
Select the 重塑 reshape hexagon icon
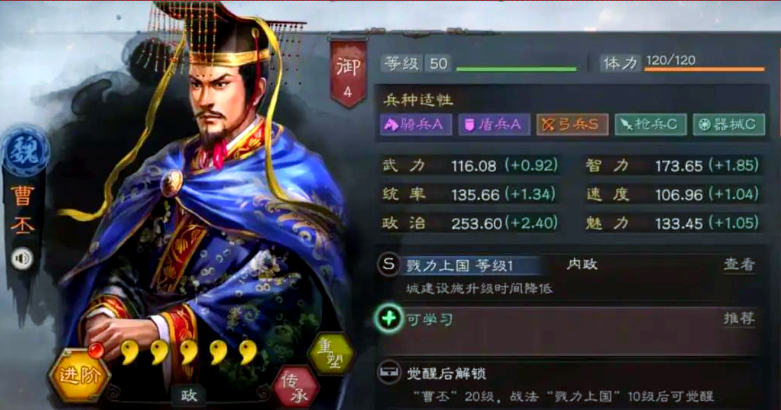331,354
